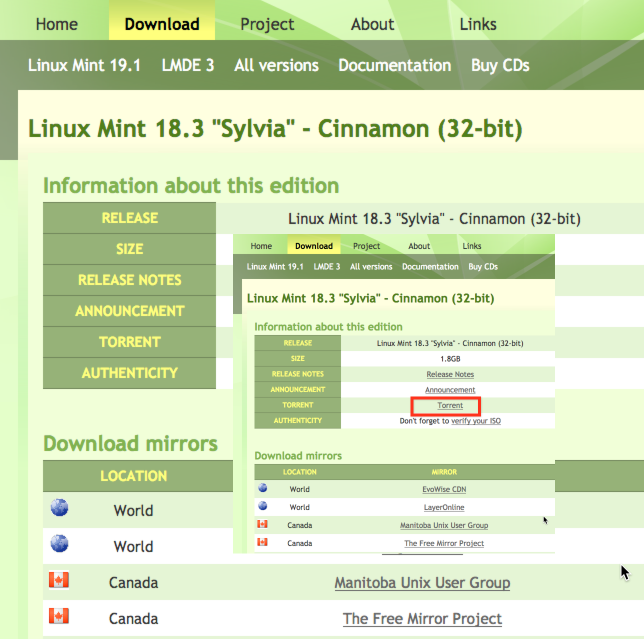Open the large The Free Mirror Project link
This screenshot has height=639, width=644.
pos(422,619)
